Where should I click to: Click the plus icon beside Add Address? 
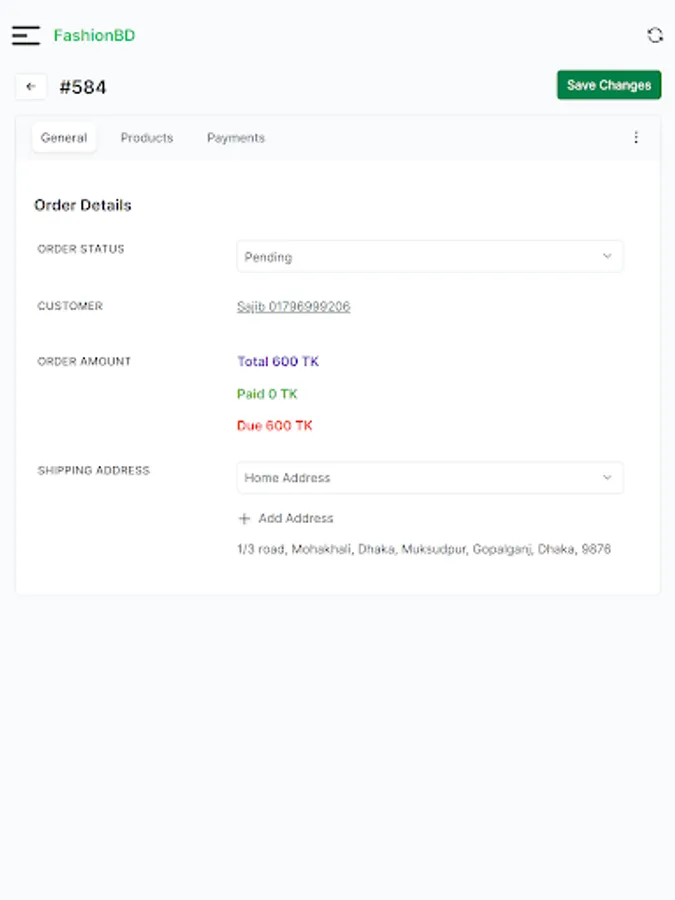tap(244, 519)
